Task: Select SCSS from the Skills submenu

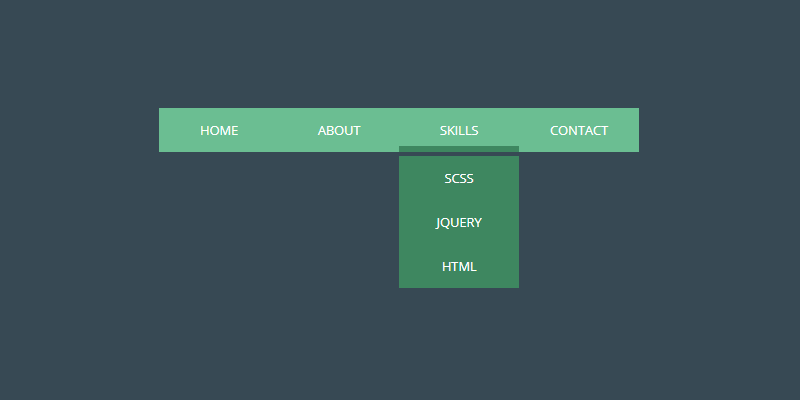Action: [459, 179]
